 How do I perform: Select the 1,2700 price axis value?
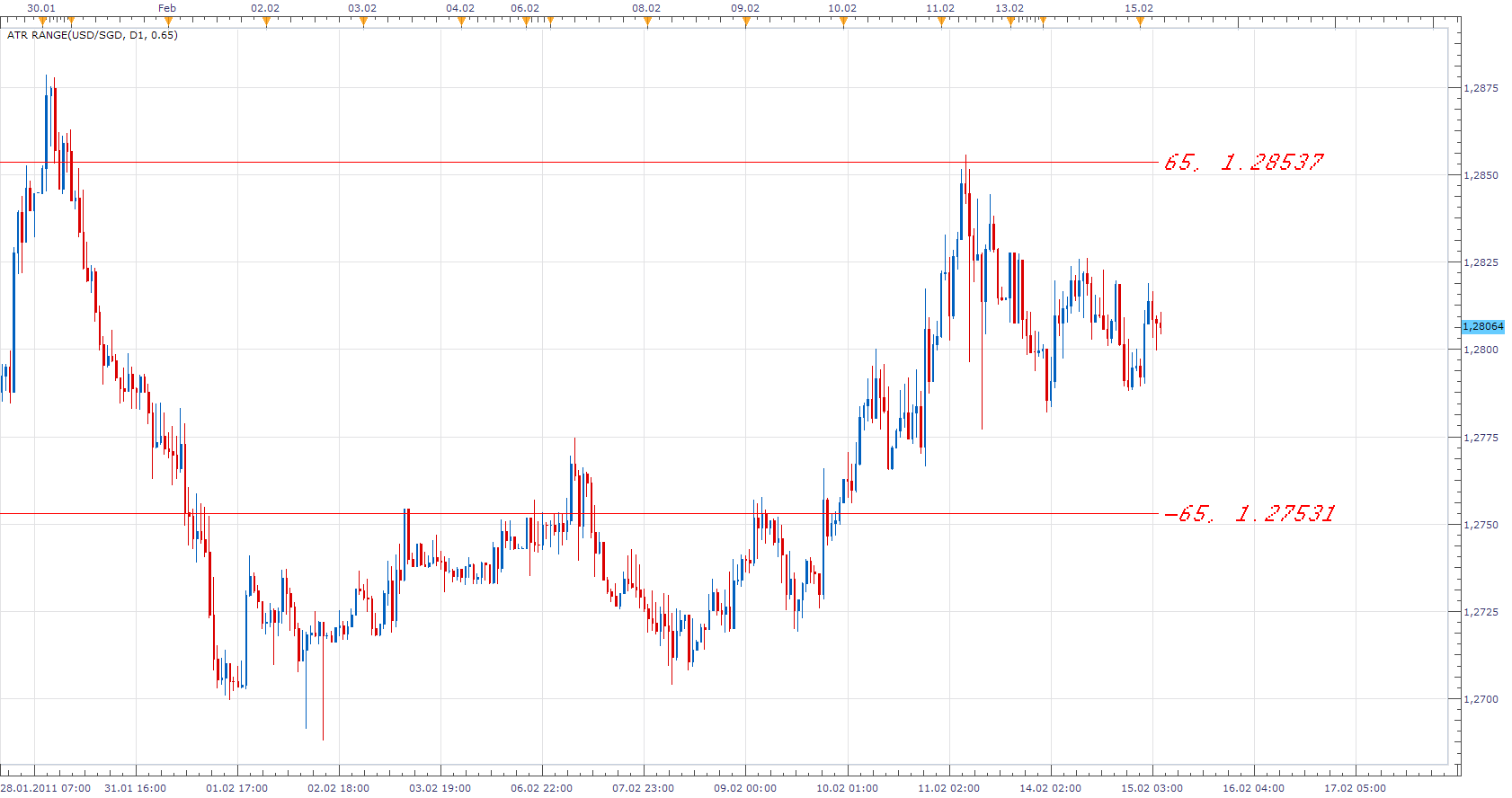[1481, 699]
